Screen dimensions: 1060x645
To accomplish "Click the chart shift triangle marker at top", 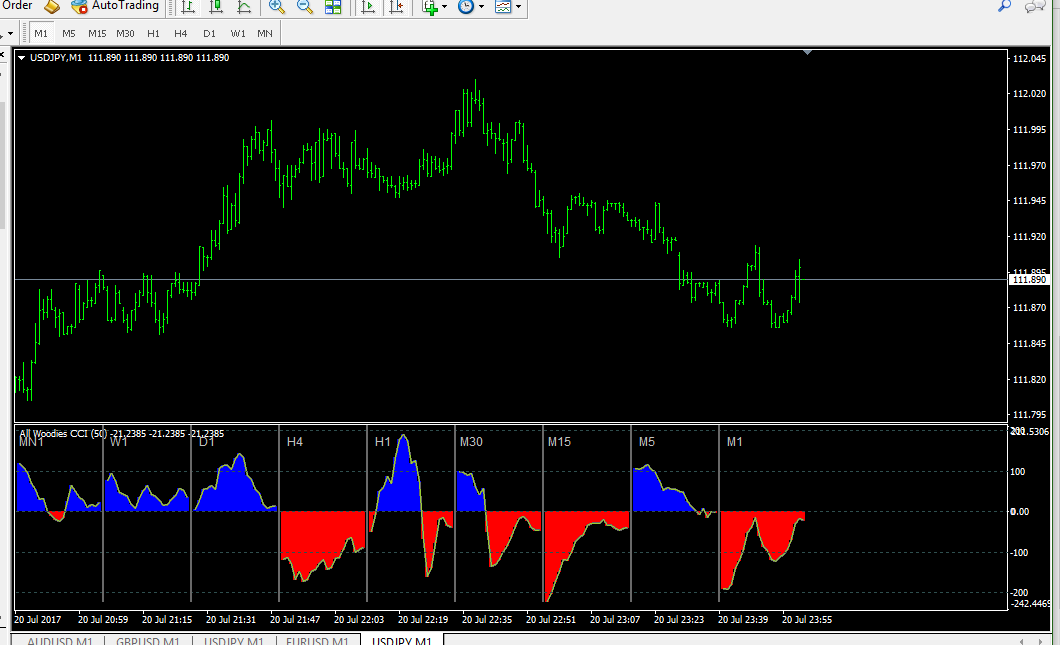I will pyautogui.click(x=807, y=52).
